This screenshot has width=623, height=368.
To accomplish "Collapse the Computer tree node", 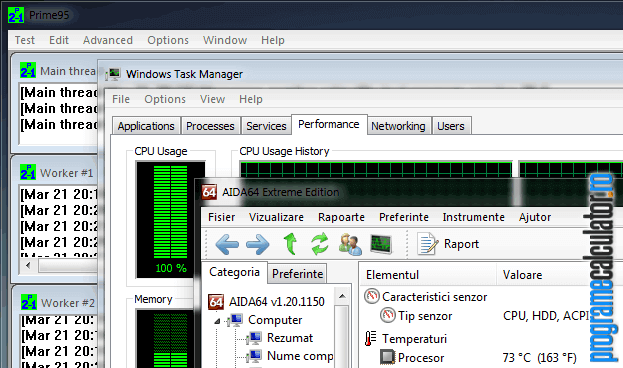I will click(x=217, y=321).
